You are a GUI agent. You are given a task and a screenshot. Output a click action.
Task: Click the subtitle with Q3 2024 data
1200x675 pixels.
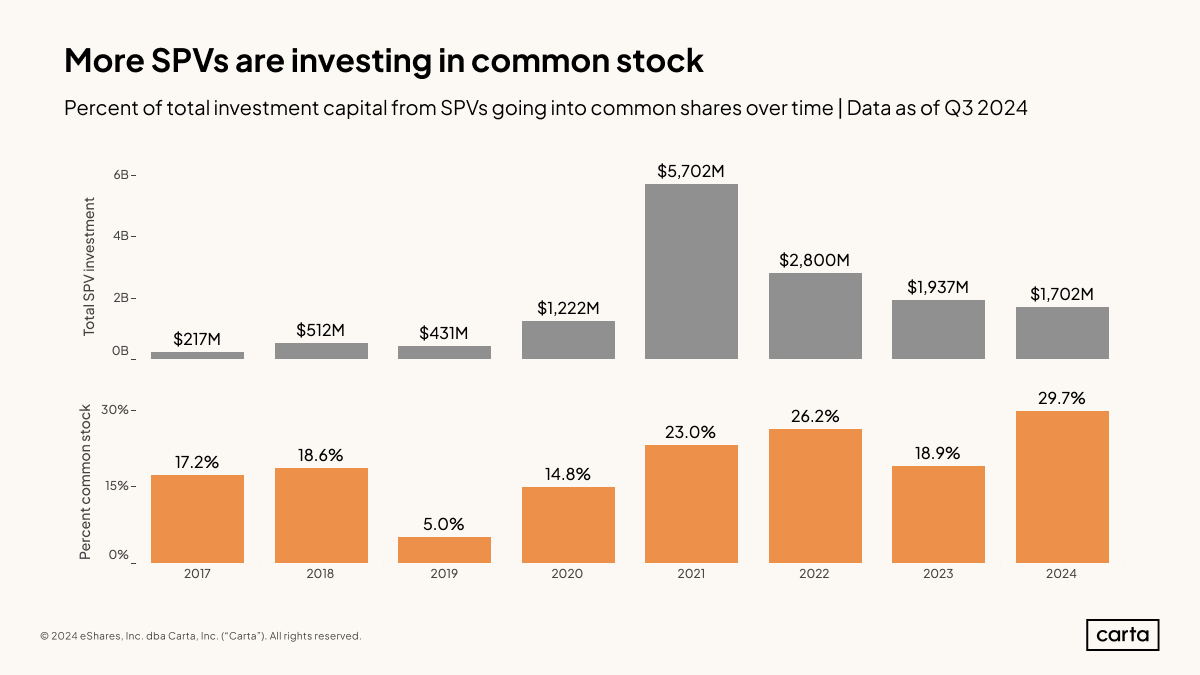click(x=545, y=109)
